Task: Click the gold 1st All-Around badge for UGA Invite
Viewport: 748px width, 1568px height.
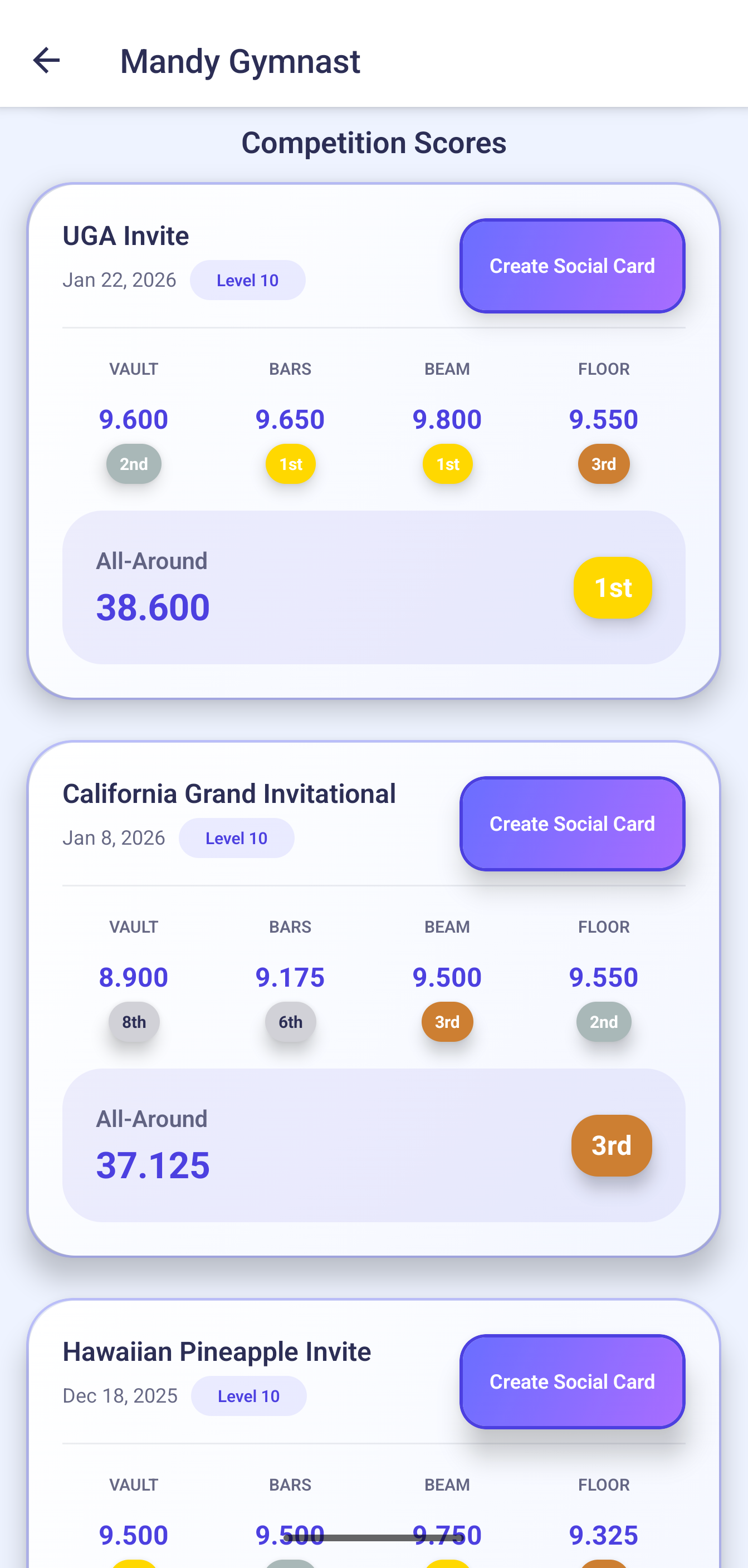Action: [x=613, y=587]
